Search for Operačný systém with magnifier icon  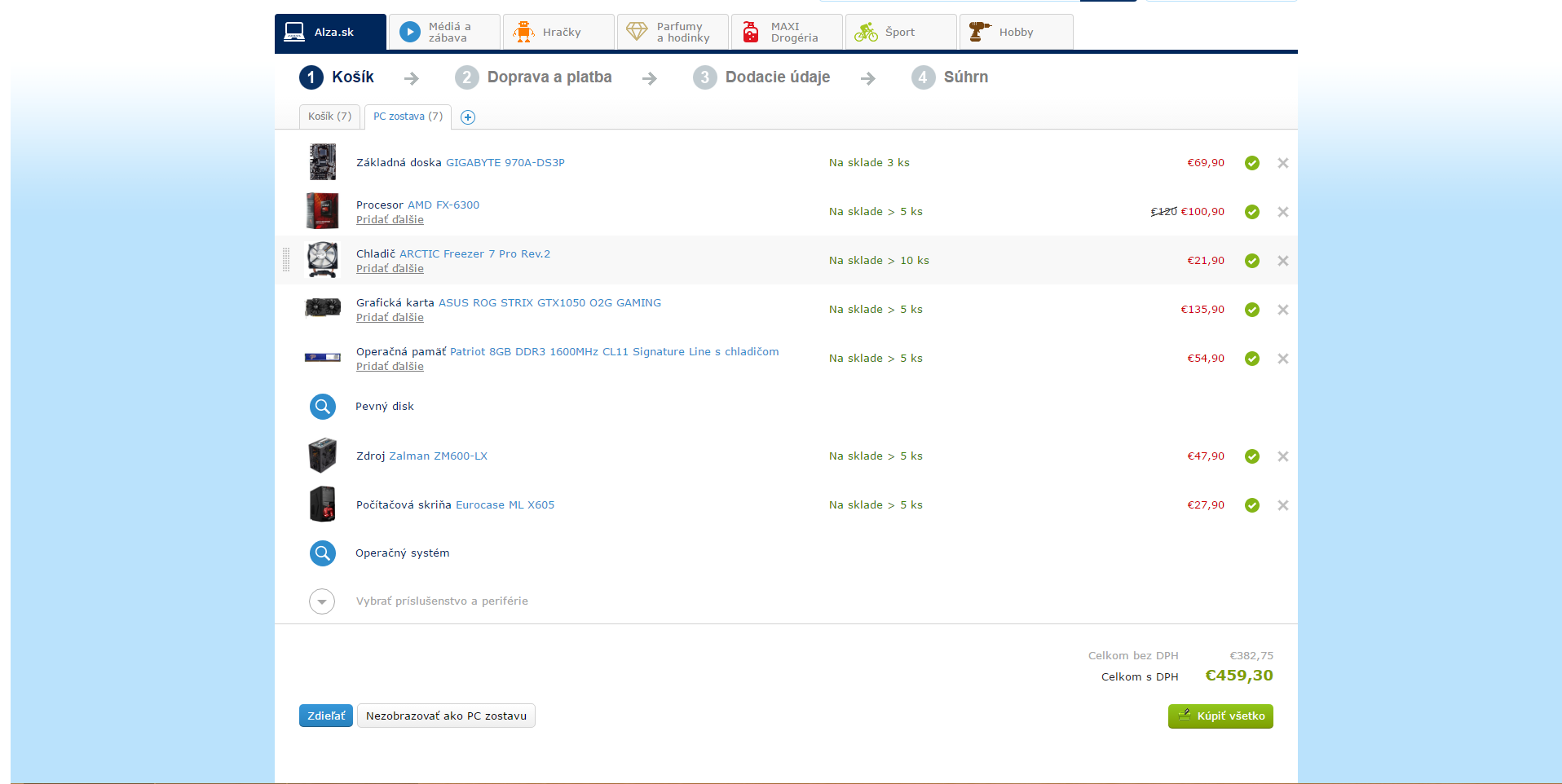click(x=323, y=553)
